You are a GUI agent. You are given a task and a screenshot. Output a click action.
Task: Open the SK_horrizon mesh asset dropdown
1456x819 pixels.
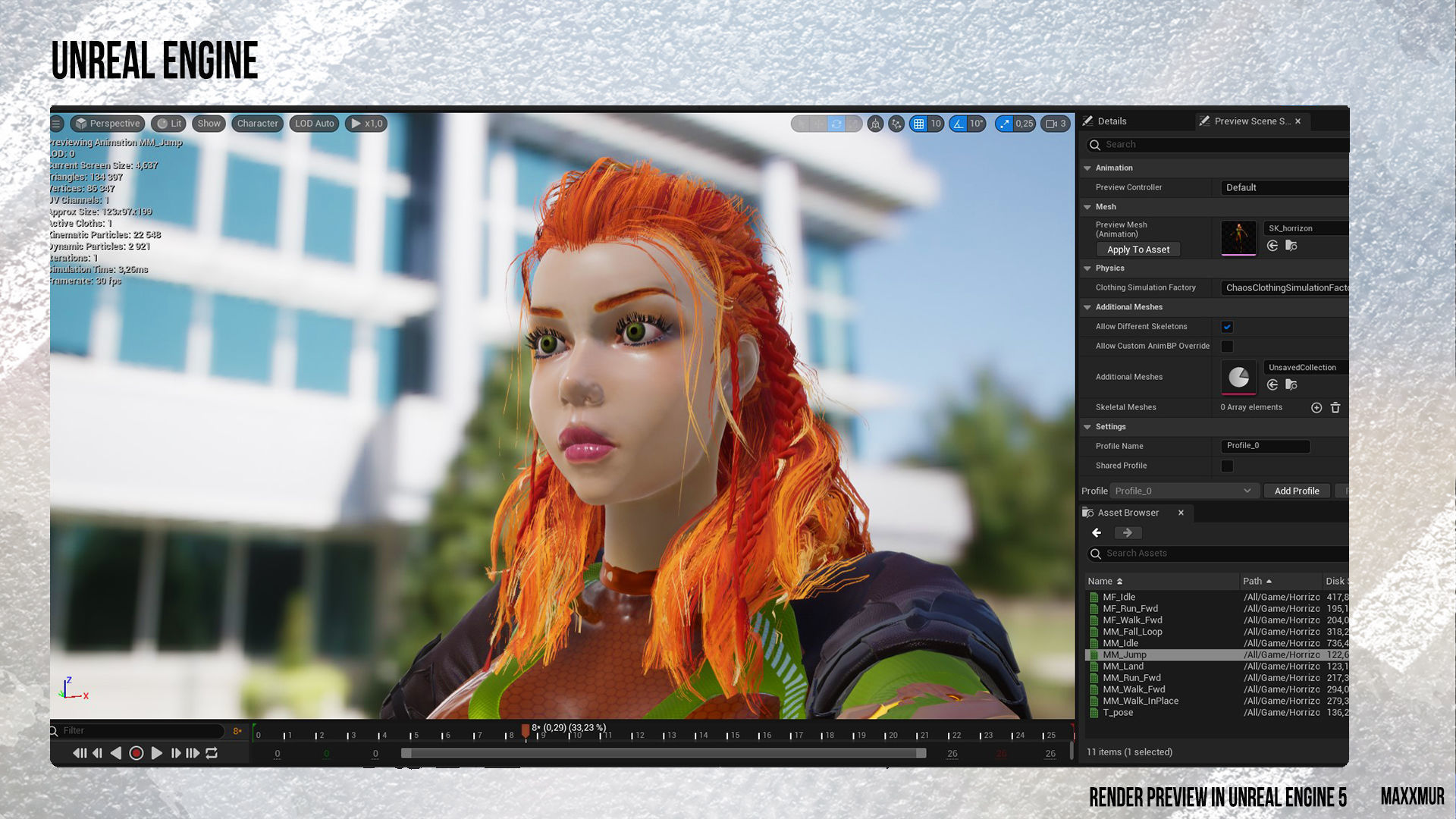pos(1306,228)
